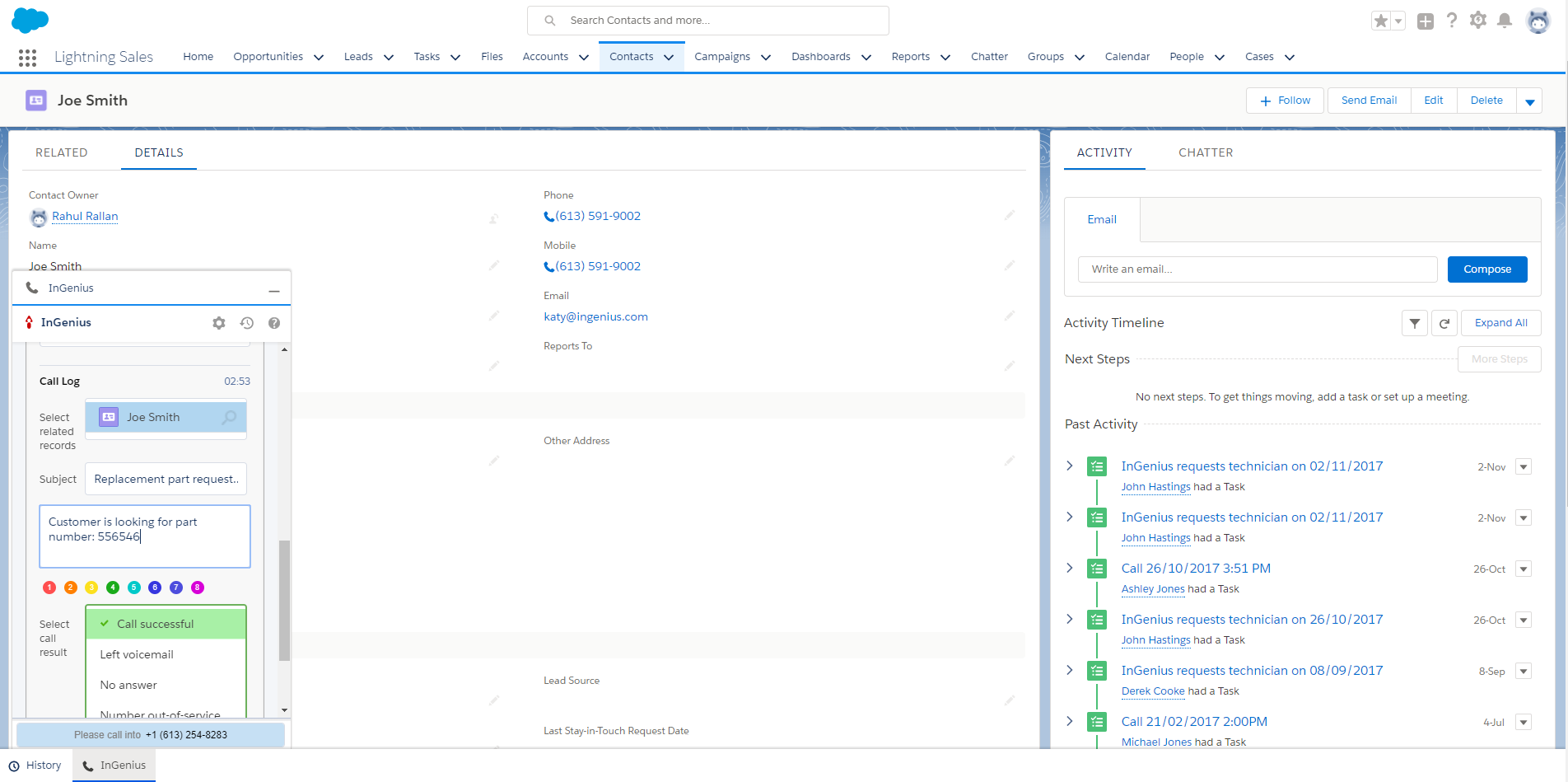Select the magenta number 8 color dot

click(x=198, y=588)
